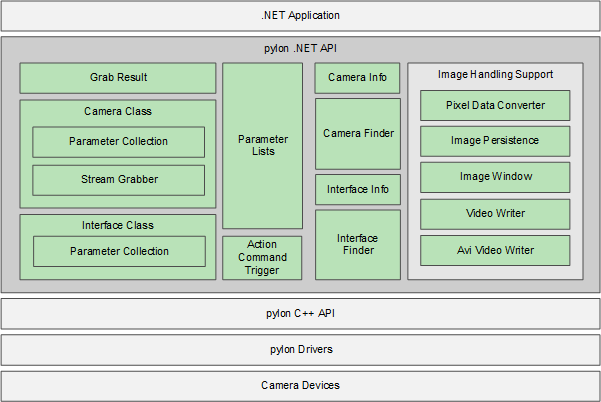The height and width of the screenshot is (402, 601).
Task: Click the Interface Info box
Action: tap(358, 189)
